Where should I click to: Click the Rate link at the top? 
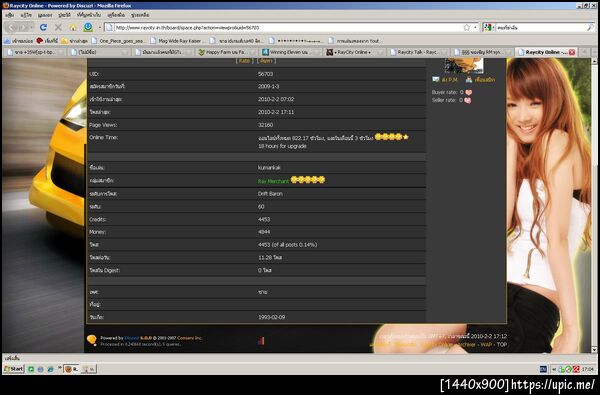[244, 61]
